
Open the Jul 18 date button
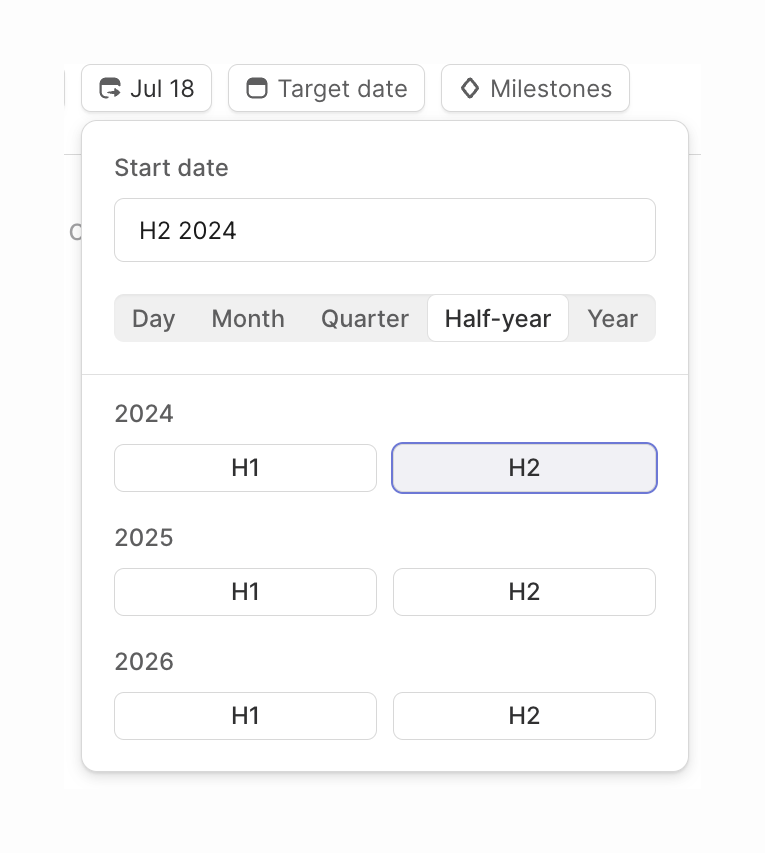146,88
